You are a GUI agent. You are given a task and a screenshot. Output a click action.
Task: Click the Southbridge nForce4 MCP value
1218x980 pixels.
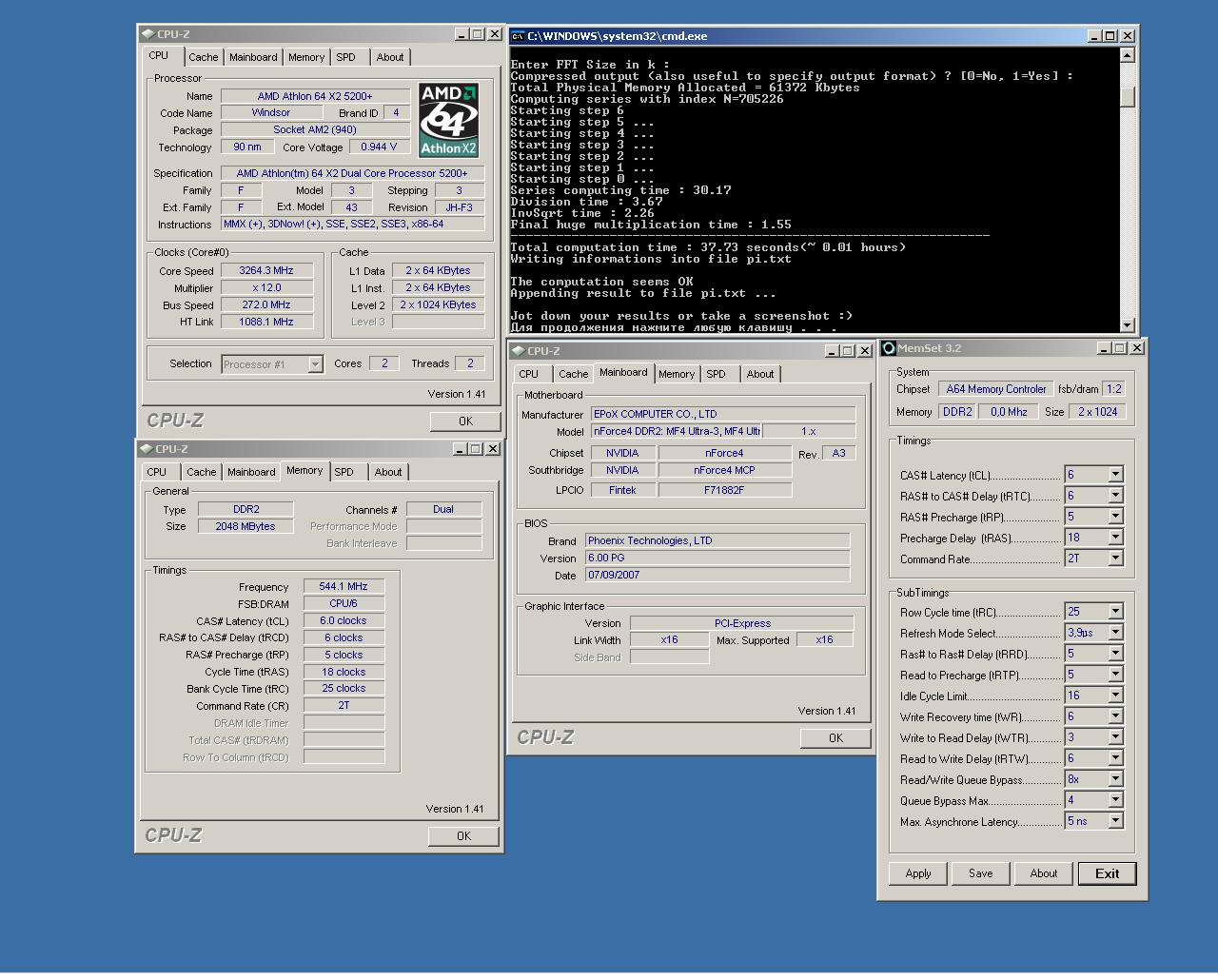[724, 470]
